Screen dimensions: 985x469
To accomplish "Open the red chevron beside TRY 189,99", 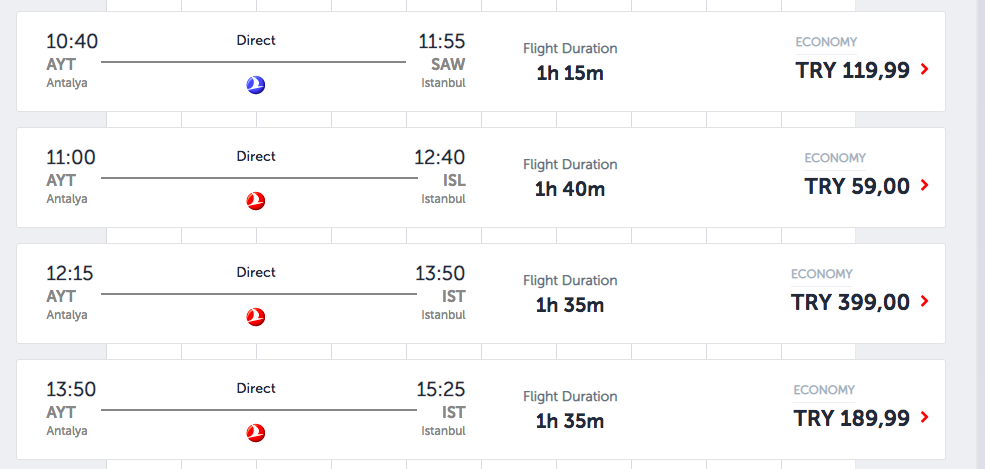I will (924, 418).
